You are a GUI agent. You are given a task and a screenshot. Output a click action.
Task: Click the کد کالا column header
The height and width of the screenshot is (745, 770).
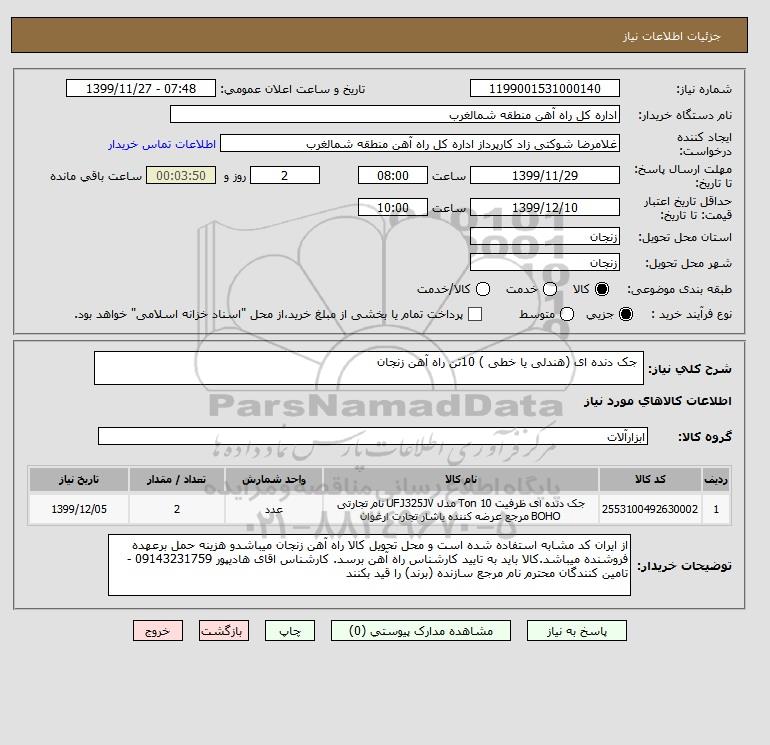pyautogui.click(x=650, y=480)
